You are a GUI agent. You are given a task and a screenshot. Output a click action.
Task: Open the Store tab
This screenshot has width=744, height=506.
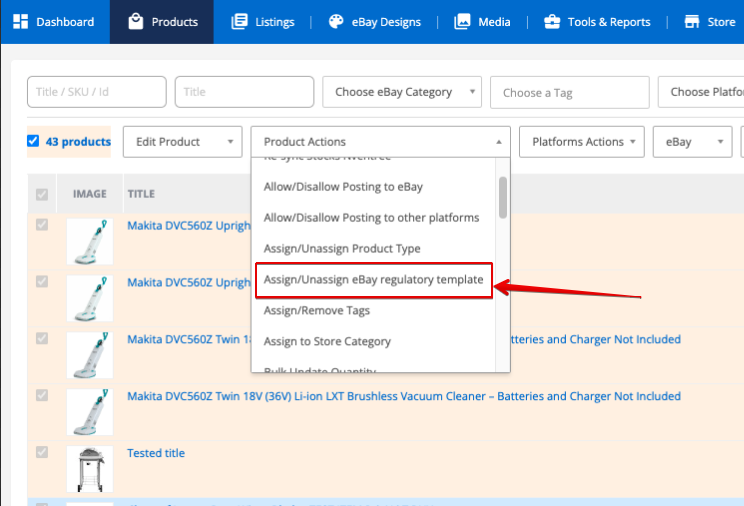click(x=710, y=22)
